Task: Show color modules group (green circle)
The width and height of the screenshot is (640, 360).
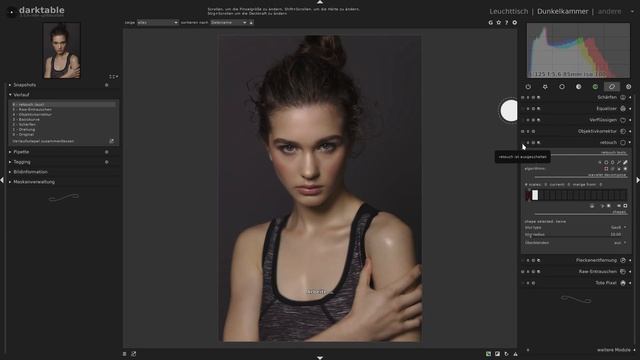Action: pyautogui.click(x=595, y=87)
